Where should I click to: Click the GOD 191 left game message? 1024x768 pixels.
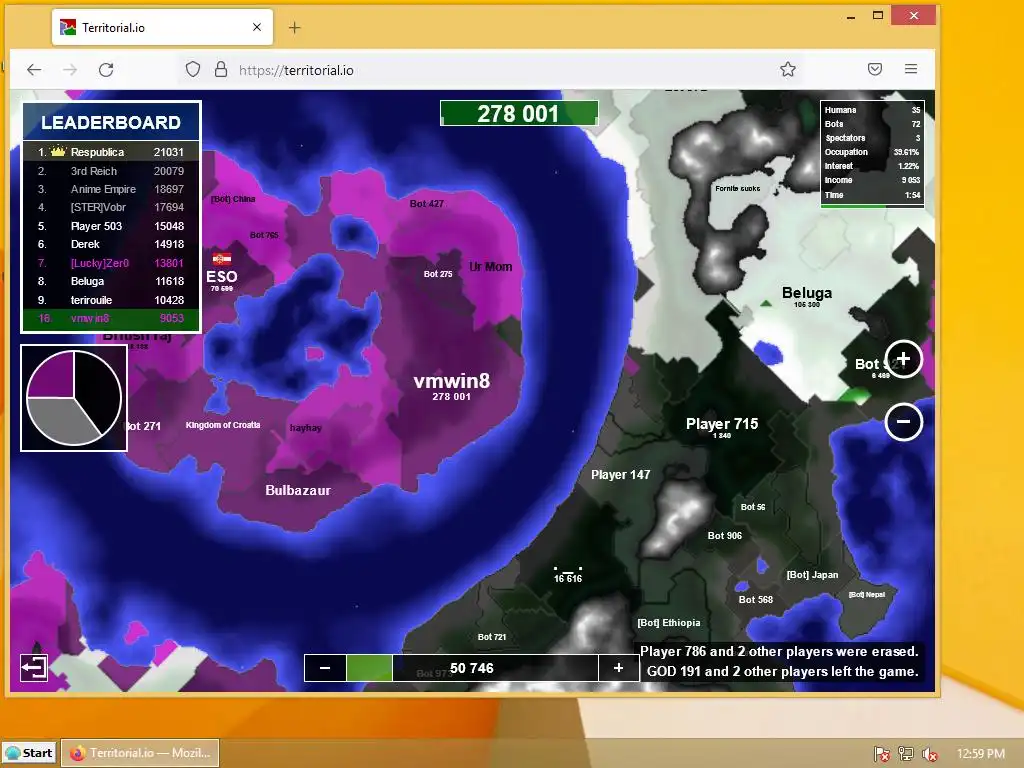[x=782, y=671]
